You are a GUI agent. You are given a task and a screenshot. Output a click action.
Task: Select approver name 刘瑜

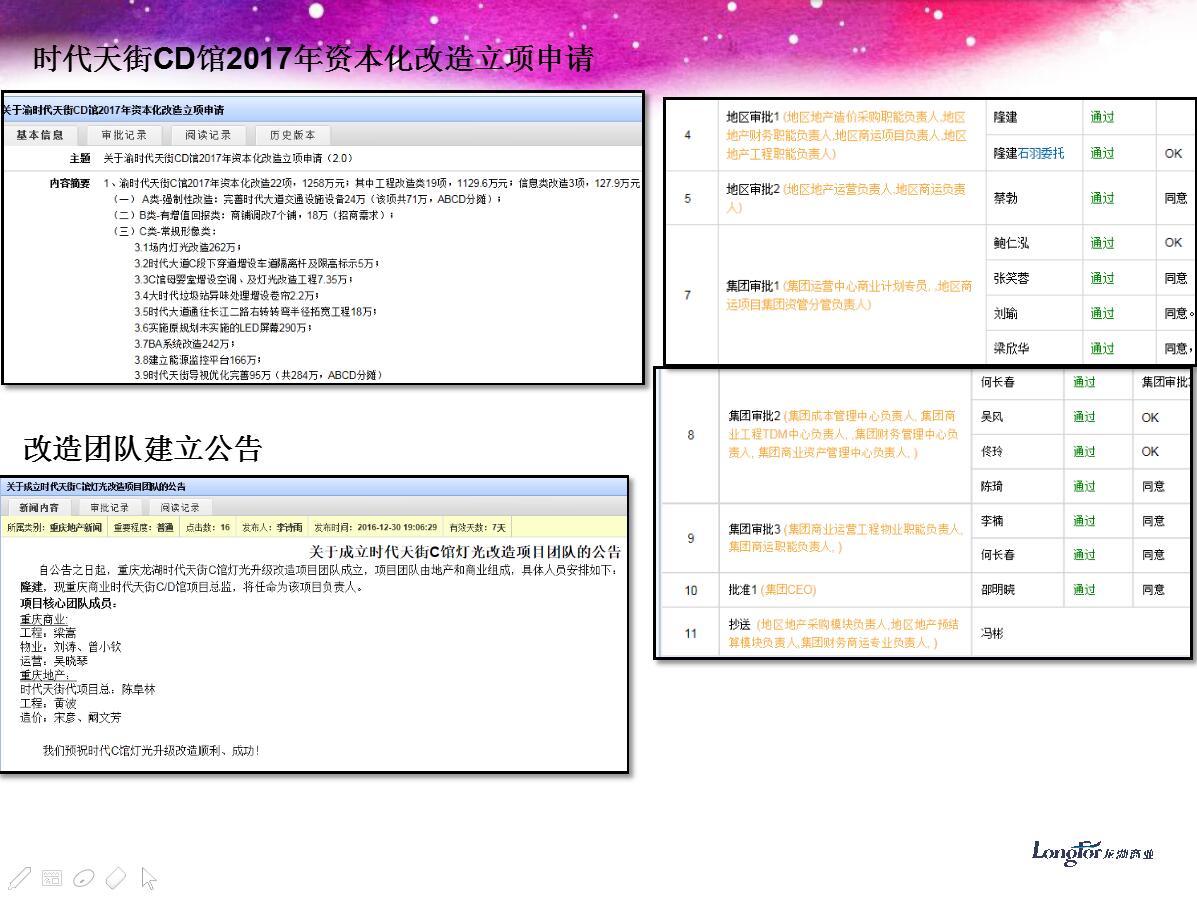click(x=1005, y=314)
